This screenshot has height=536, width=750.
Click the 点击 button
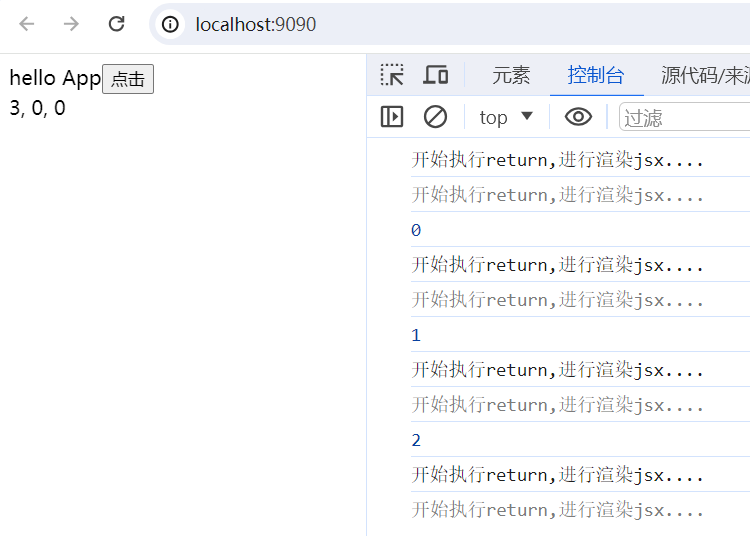pos(128,79)
